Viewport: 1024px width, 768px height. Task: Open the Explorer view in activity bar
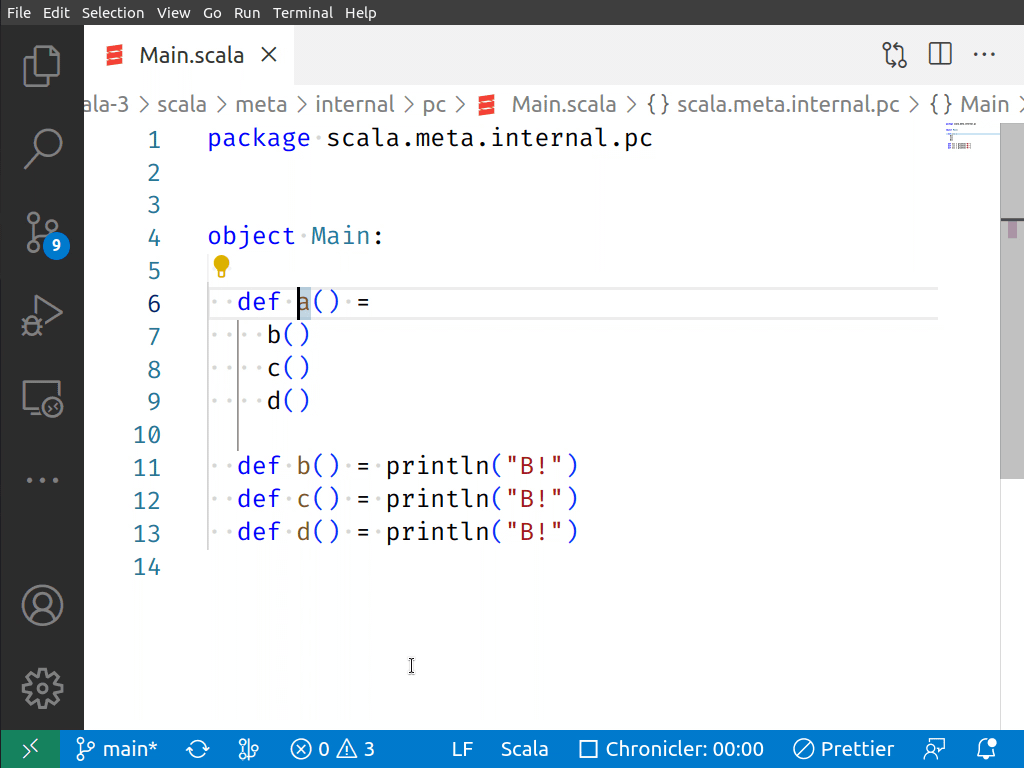point(42,65)
